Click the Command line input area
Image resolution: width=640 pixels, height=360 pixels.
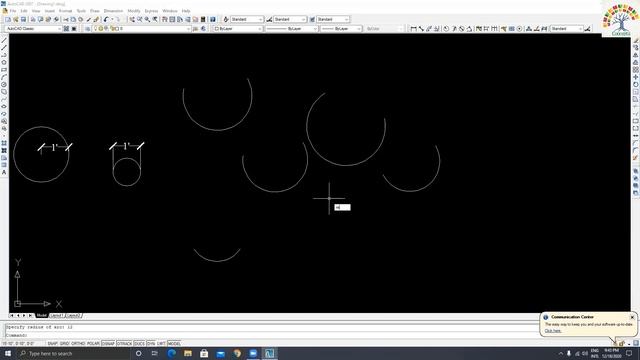pyautogui.click(x=271, y=335)
